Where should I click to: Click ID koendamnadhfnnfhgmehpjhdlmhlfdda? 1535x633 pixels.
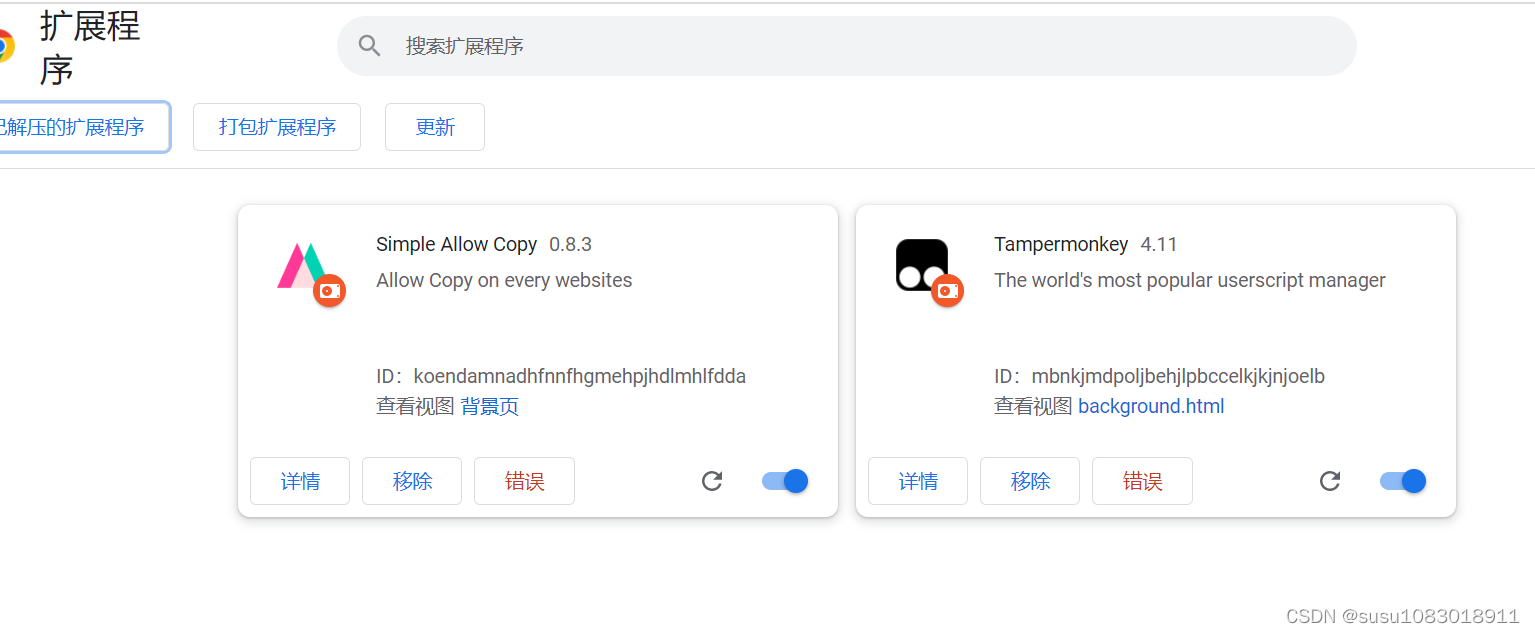pos(580,377)
